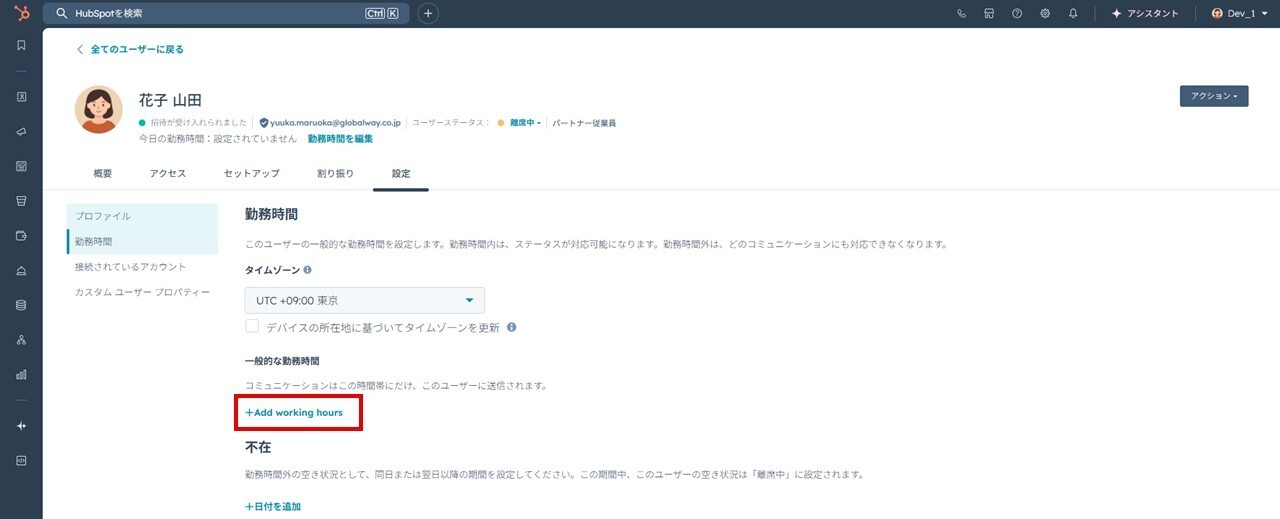The width and height of the screenshot is (1280, 519).
Task: Click the timezone info icon
Action: pyautogui.click(x=308, y=270)
